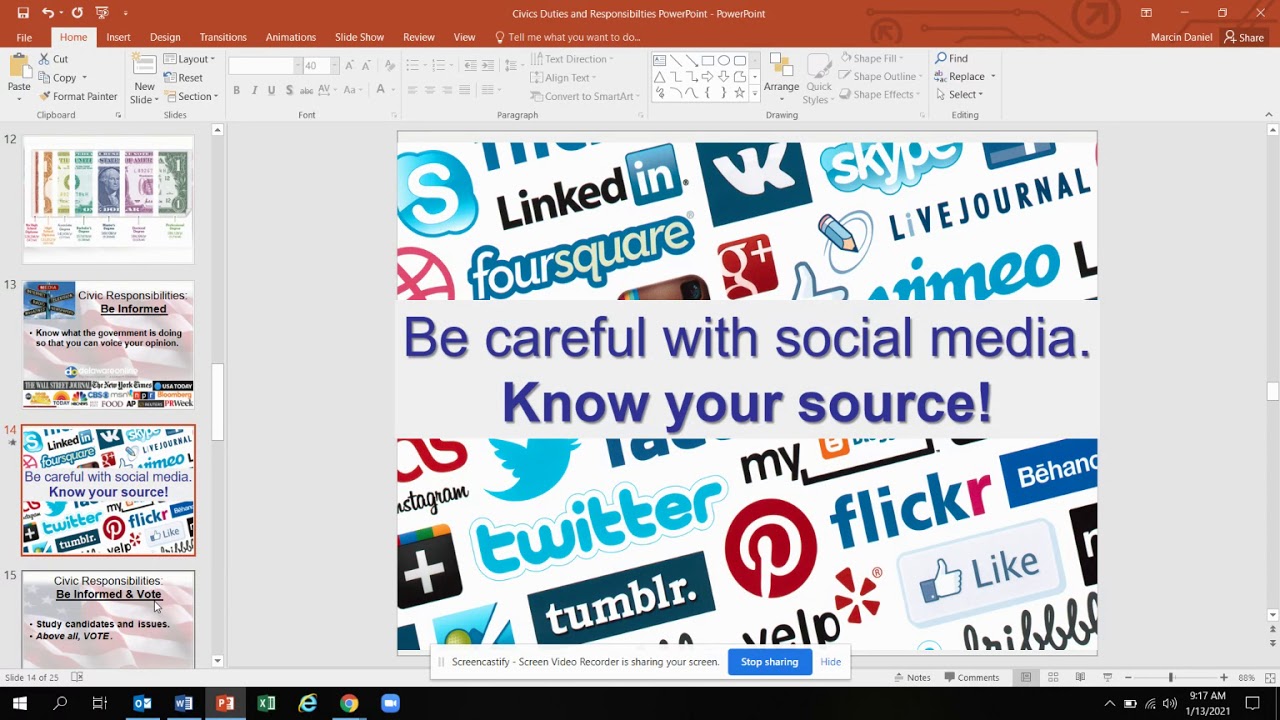Toggle Strikethrough formatting
The image size is (1280, 720).
coord(308,90)
